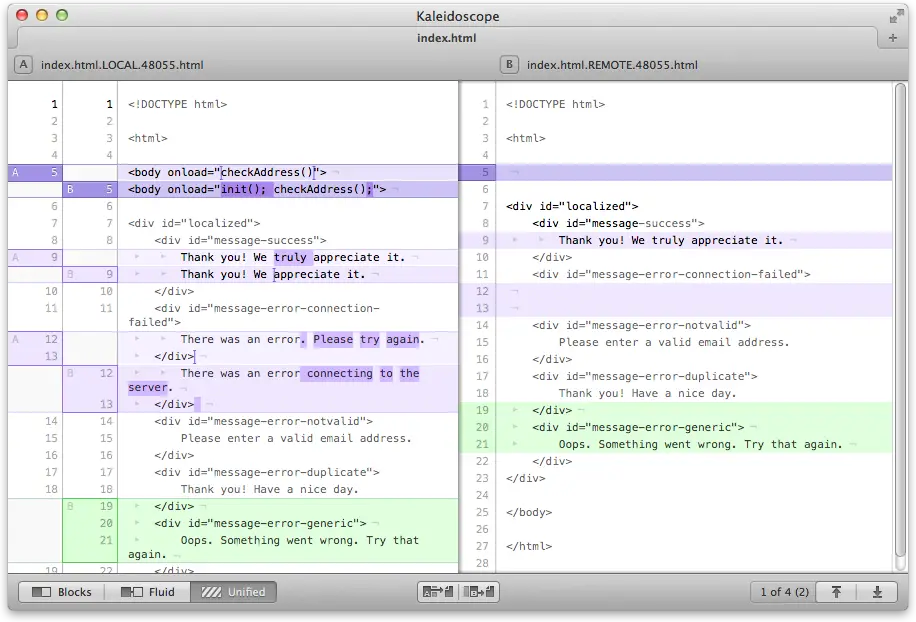The image size is (916, 622).
Task: Switch to Blocks view mode
Action: coord(61,592)
